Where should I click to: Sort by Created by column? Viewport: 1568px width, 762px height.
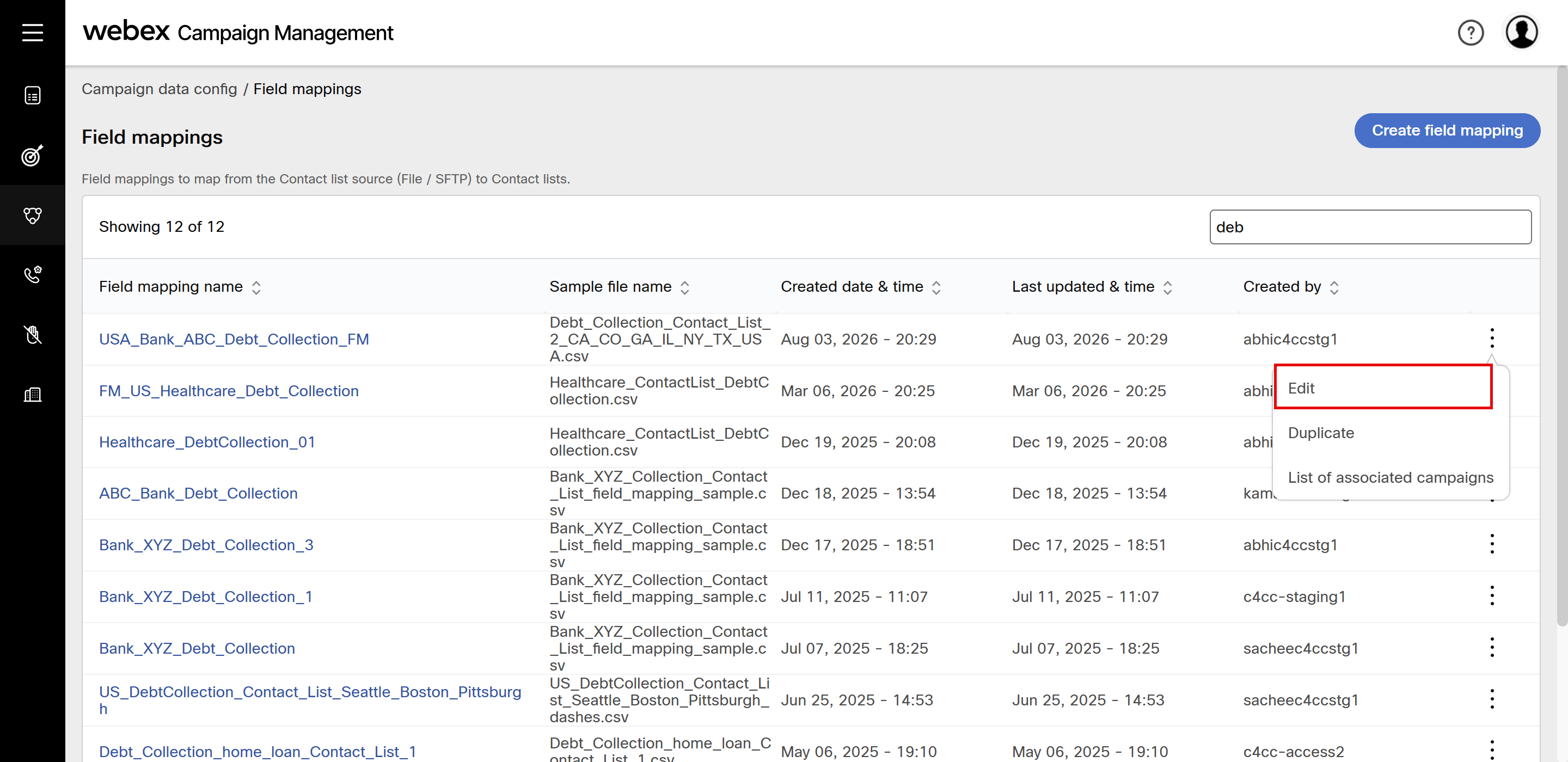[x=1334, y=287]
